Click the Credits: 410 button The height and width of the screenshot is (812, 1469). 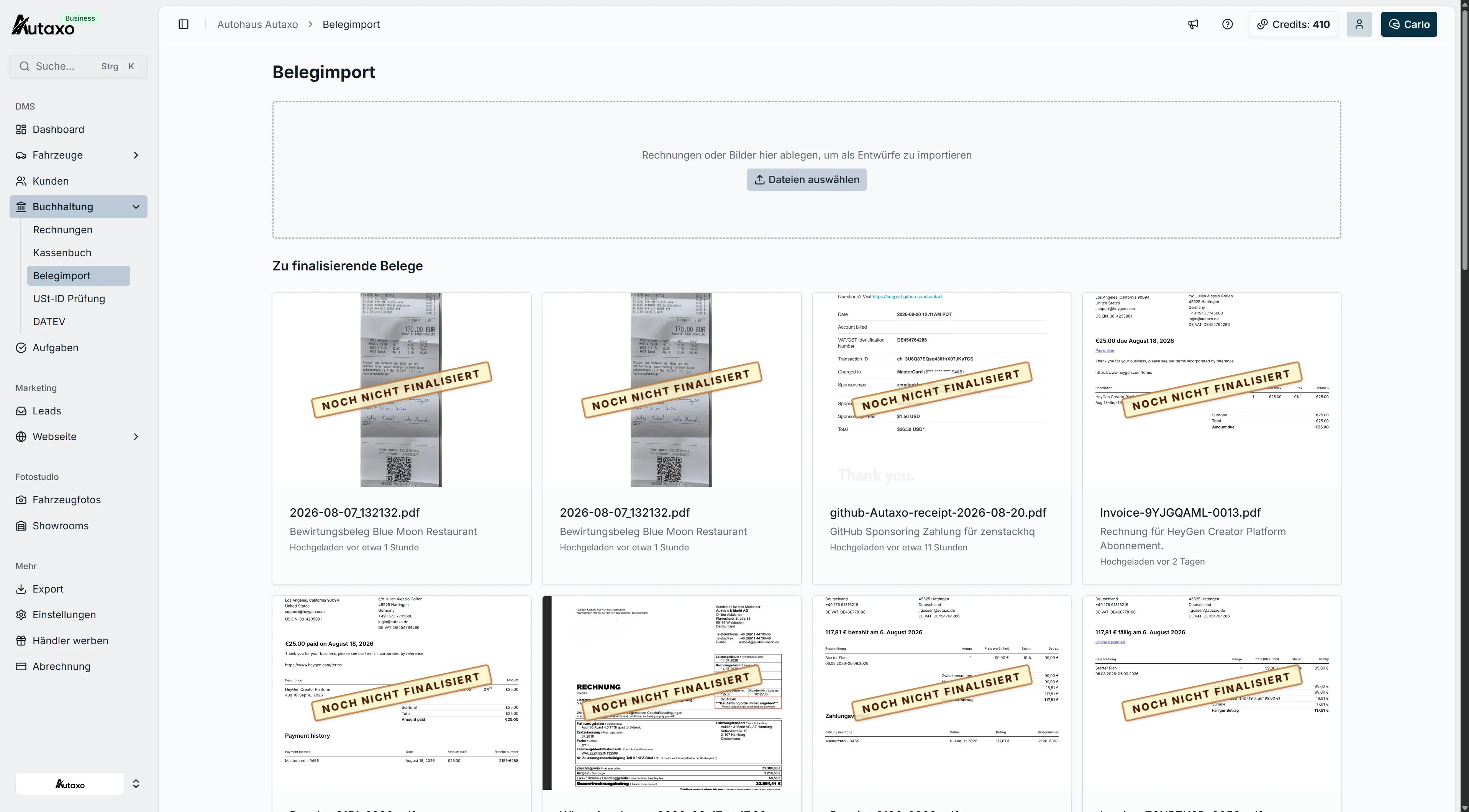1294,24
